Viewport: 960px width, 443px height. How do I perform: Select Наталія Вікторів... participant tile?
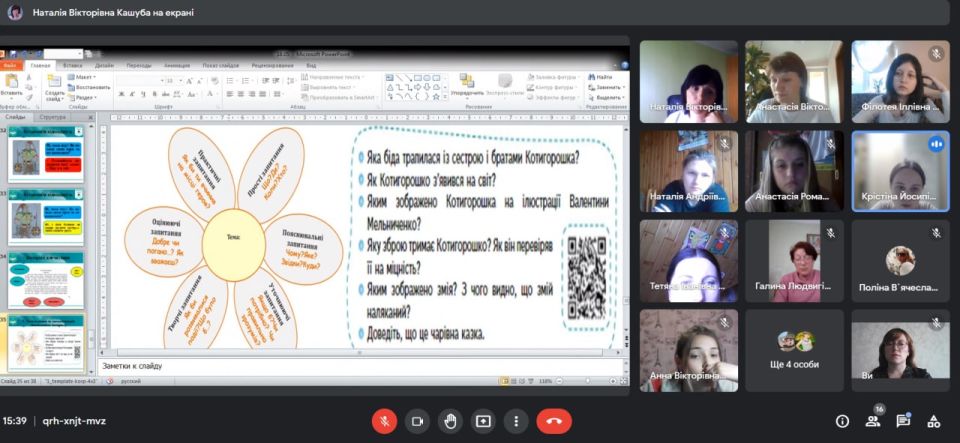pos(689,82)
